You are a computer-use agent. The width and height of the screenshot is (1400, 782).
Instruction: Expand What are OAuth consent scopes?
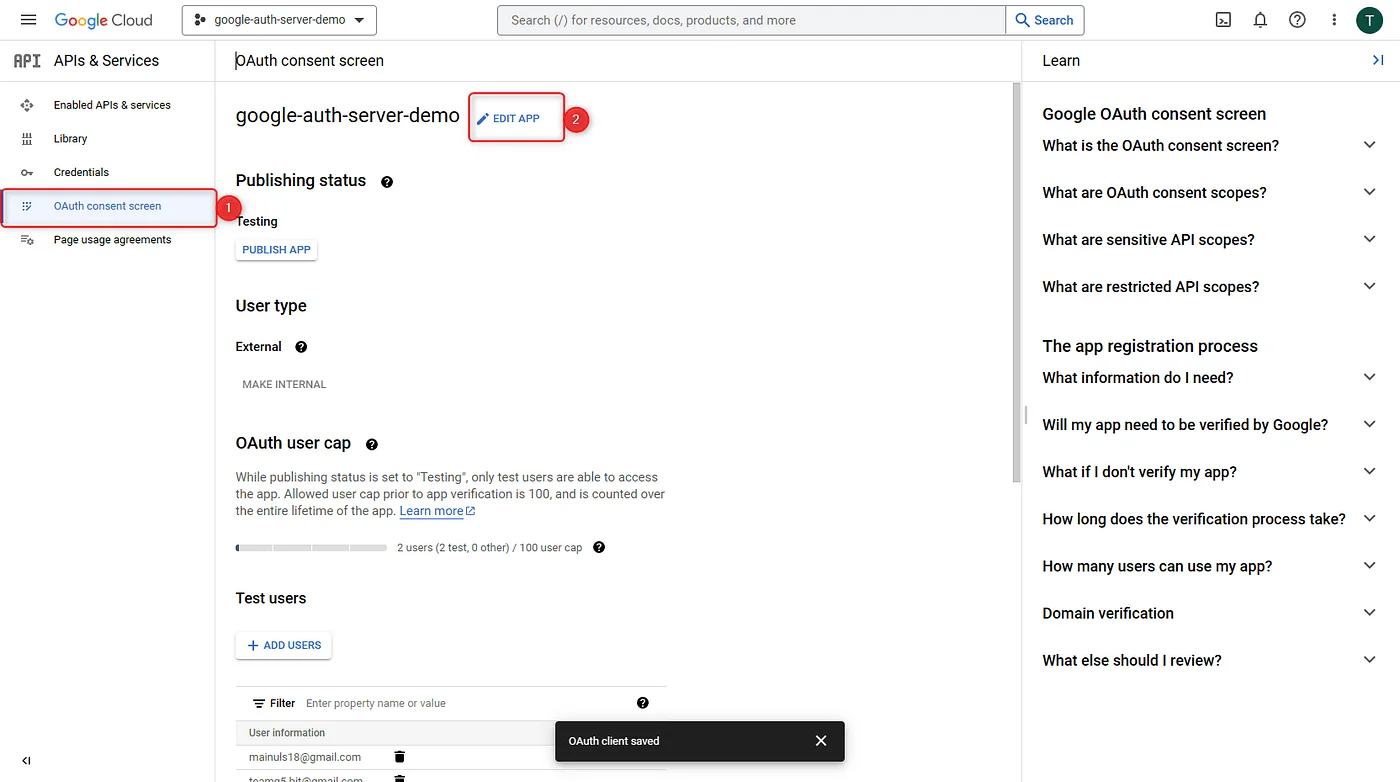1370,192
